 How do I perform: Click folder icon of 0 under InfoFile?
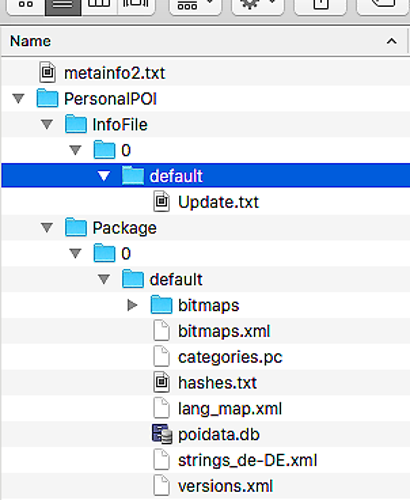point(104,150)
